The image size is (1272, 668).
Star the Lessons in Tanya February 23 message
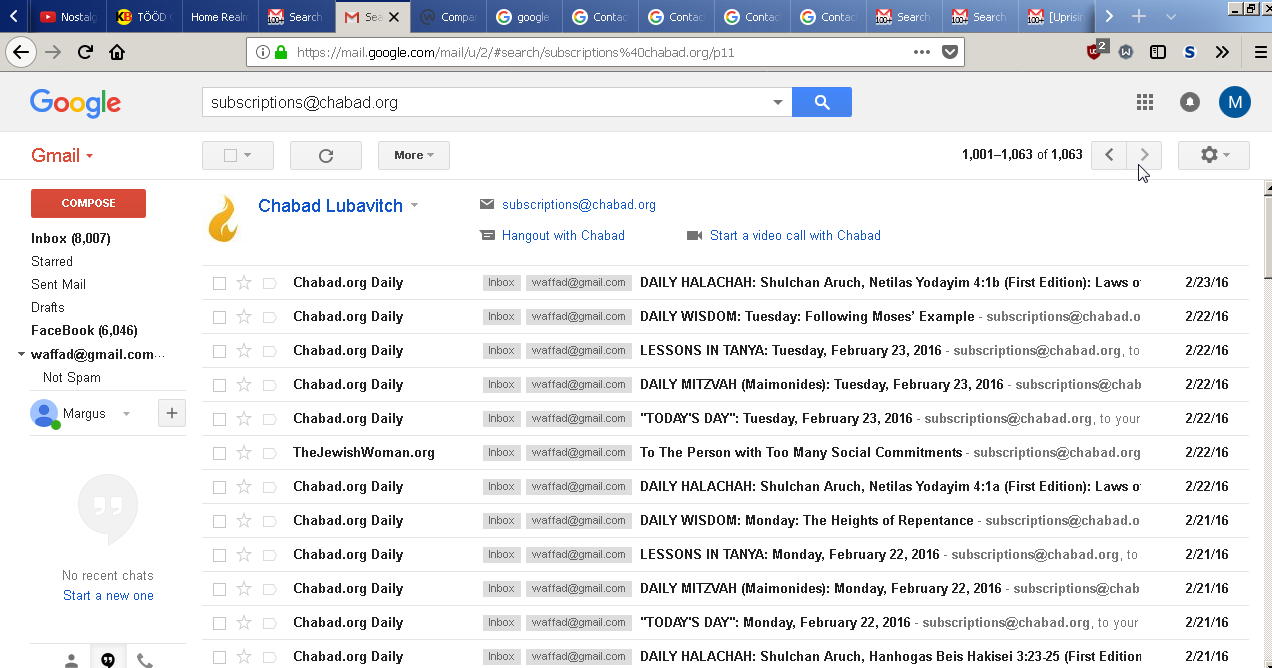pyautogui.click(x=244, y=350)
